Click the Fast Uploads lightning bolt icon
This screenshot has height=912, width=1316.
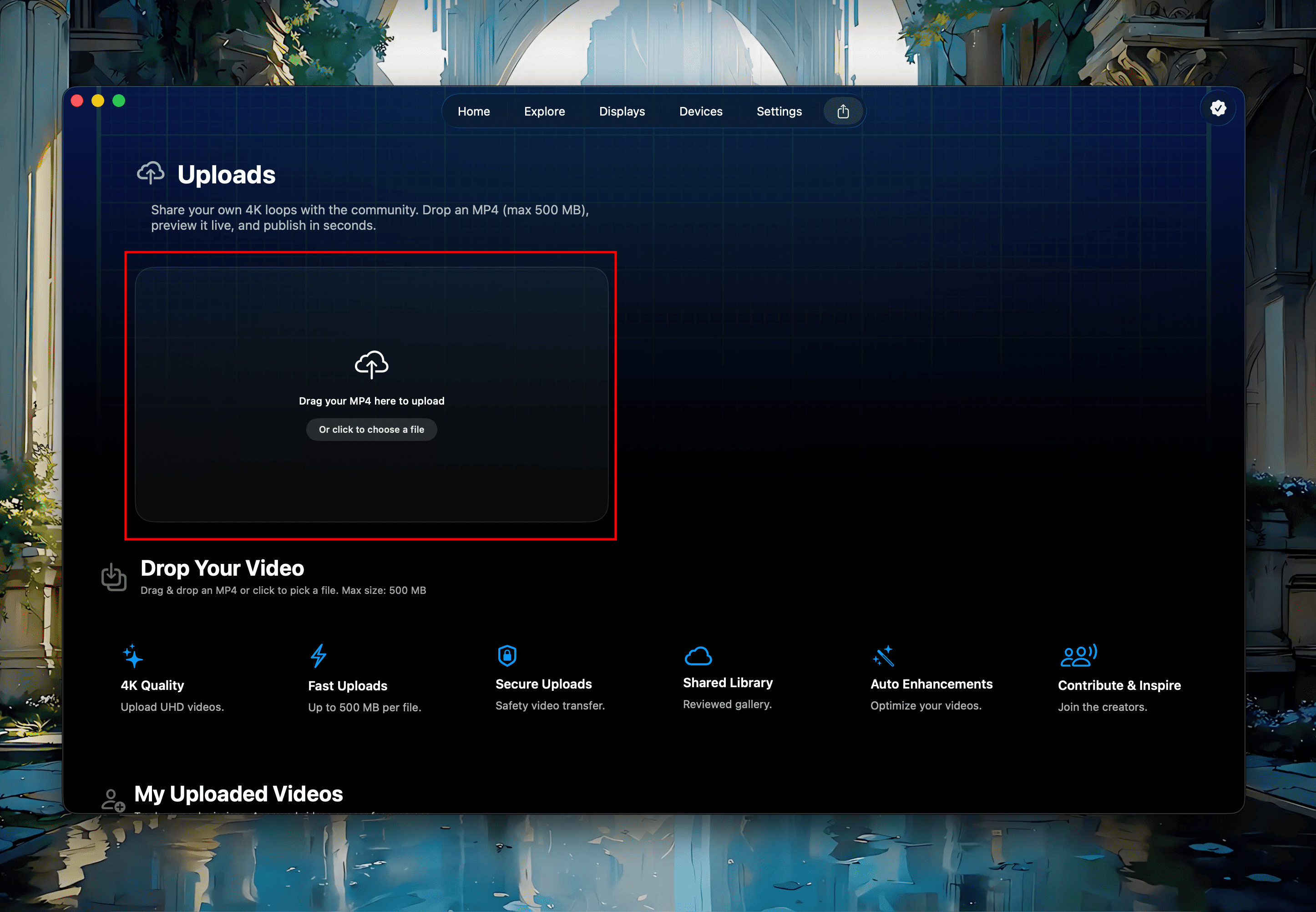coord(318,656)
